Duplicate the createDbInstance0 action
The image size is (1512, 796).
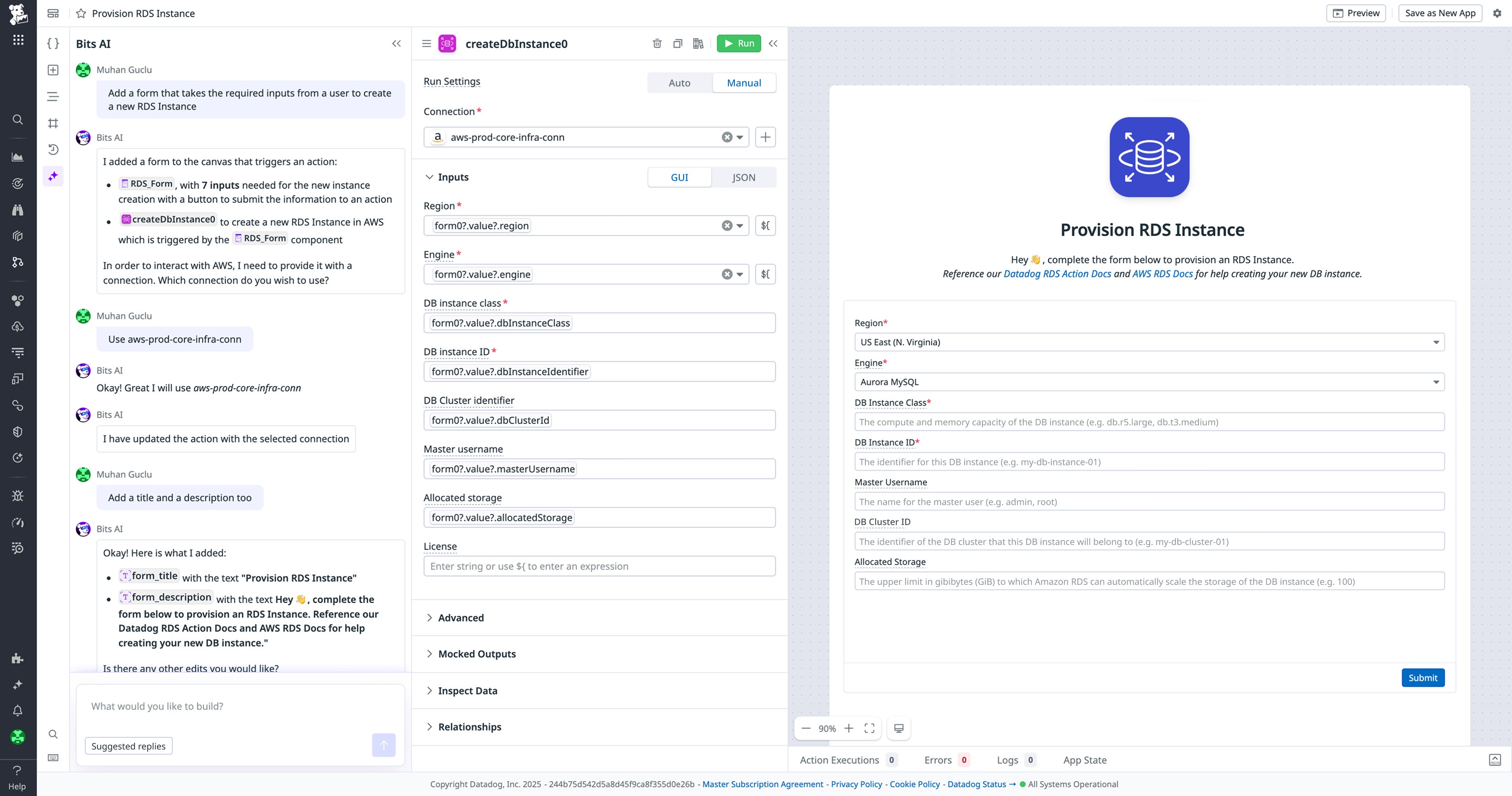677,43
